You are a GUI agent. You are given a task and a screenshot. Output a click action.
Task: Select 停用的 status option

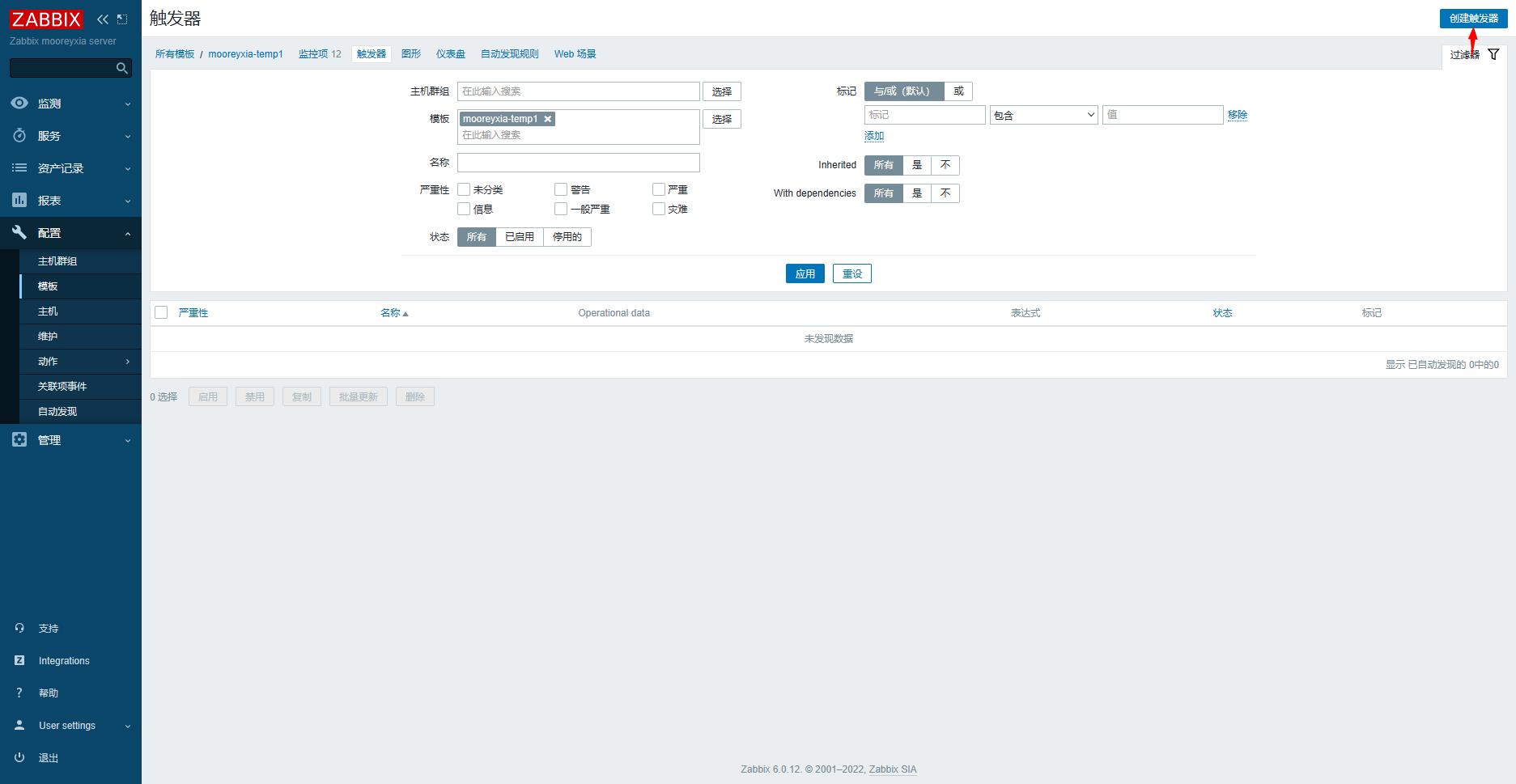coord(567,237)
